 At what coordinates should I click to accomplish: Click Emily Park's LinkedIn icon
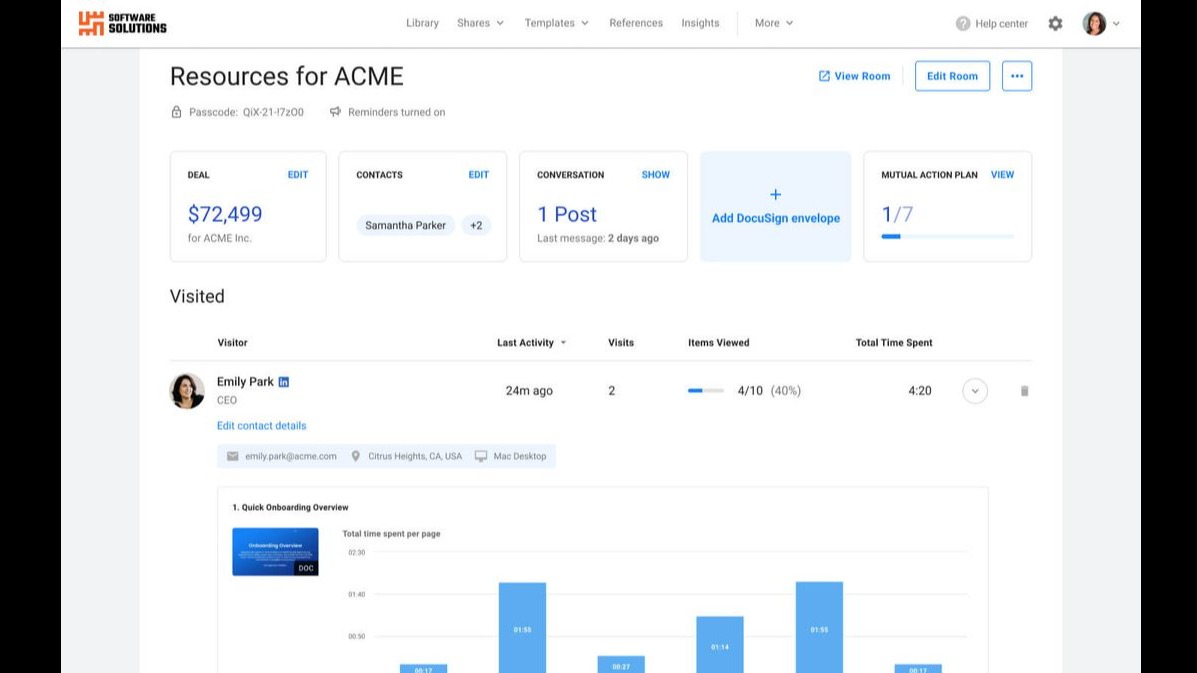tap(284, 382)
